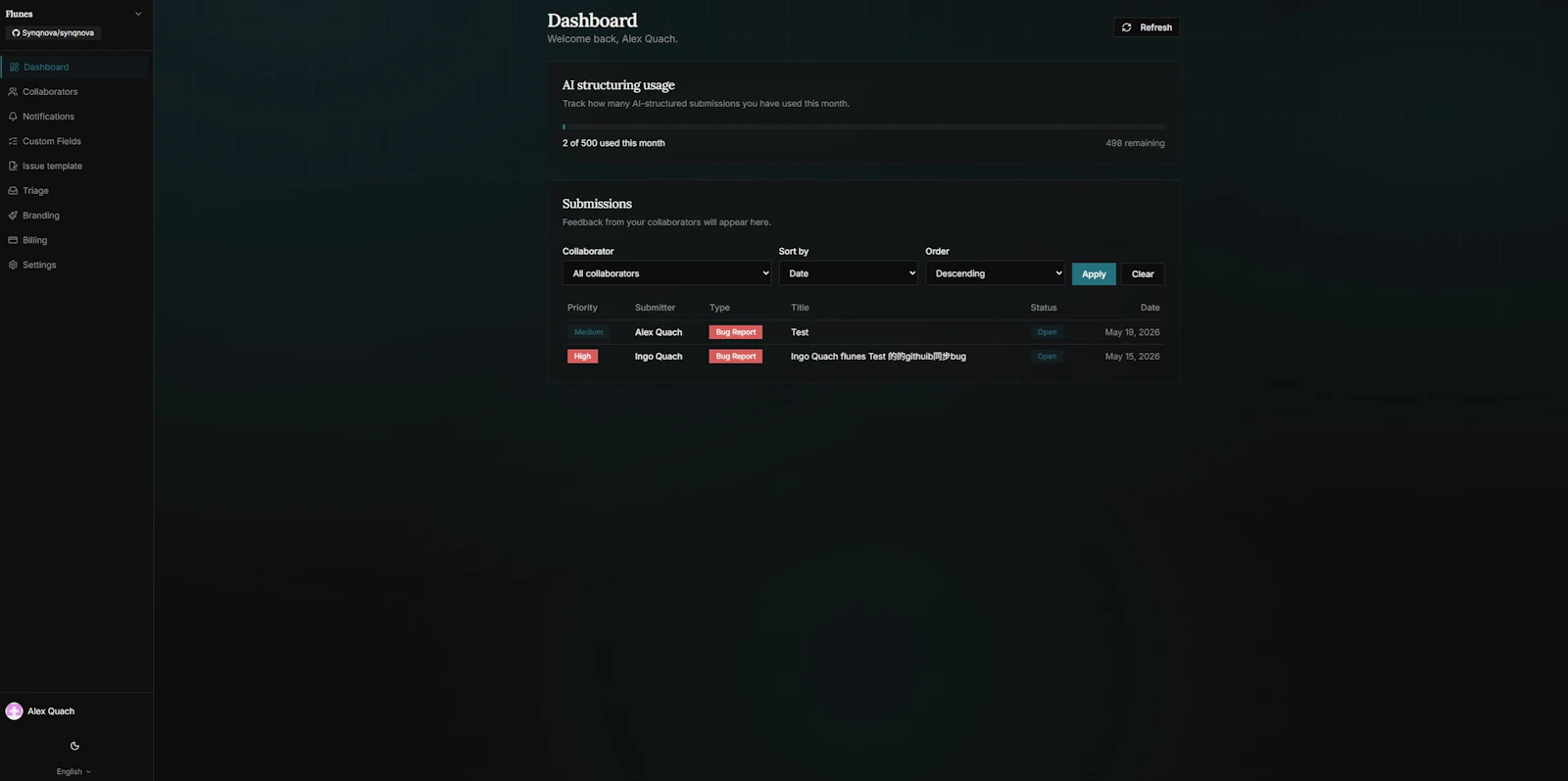Expand the Flunes workspace switcher chevron
This screenshot has height=781, width=1568.
point(138,14)
